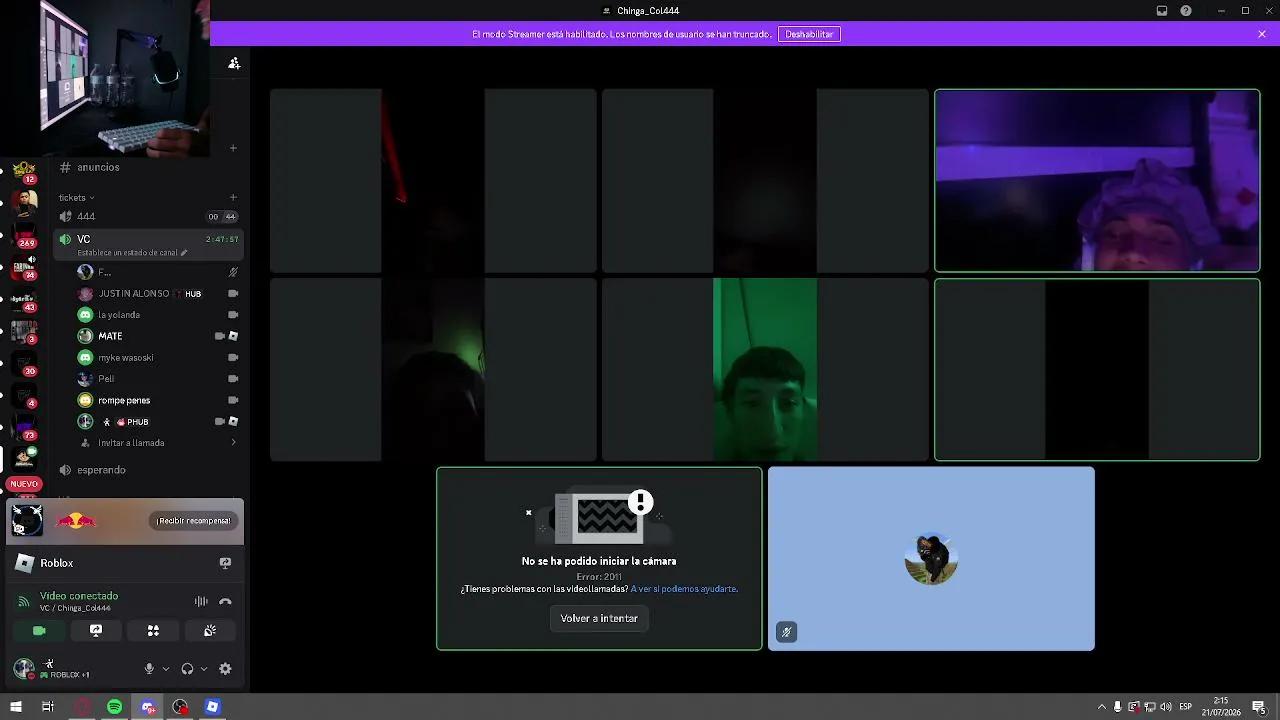Click Roblox activity icon next to MATE
Screen dimensions: 1280x720
[x=233, y=336]
